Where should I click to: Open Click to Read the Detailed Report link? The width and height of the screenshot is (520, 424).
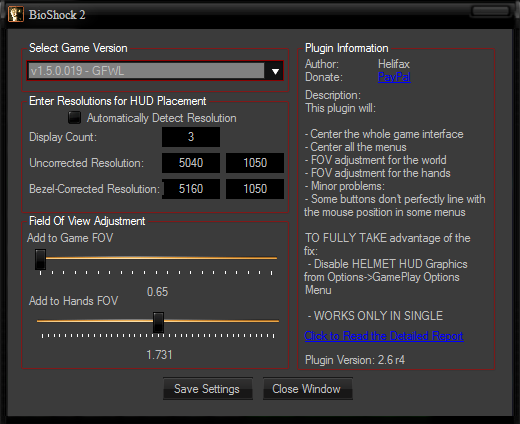click(x=384, y=336)
